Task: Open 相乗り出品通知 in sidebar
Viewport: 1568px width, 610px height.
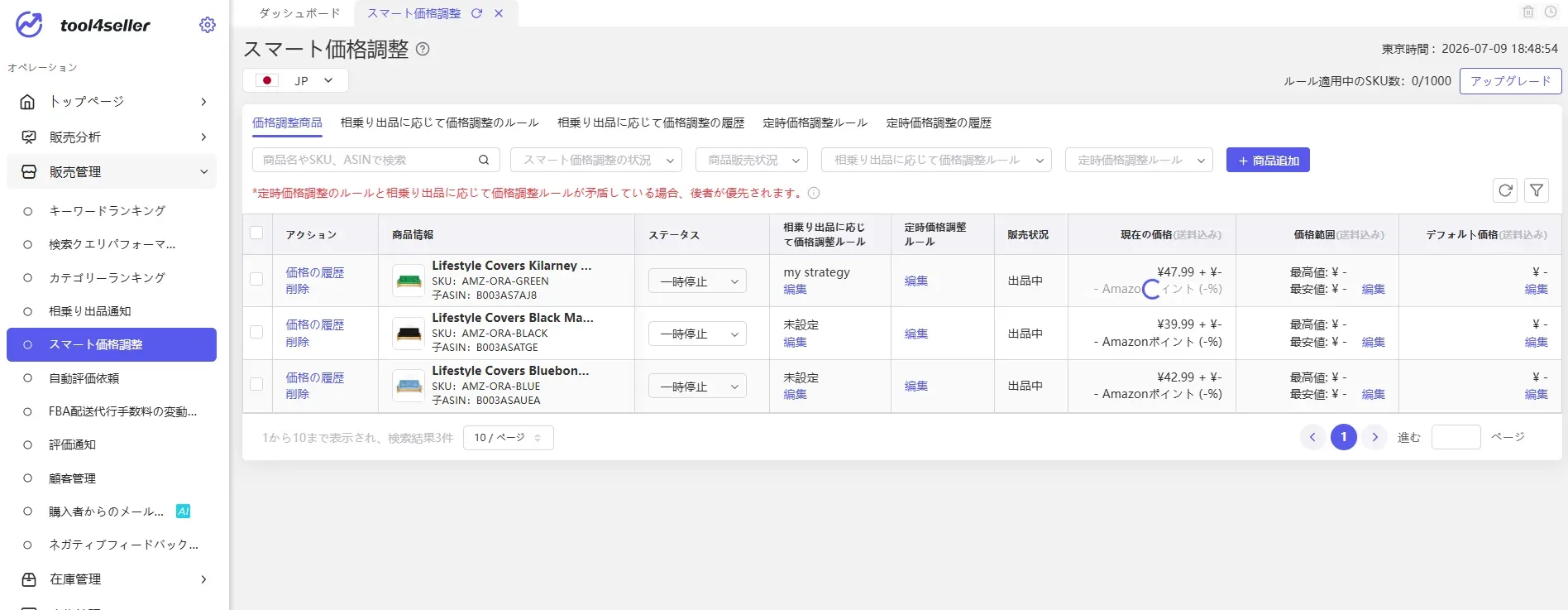Action: click(x=90, y=311)
